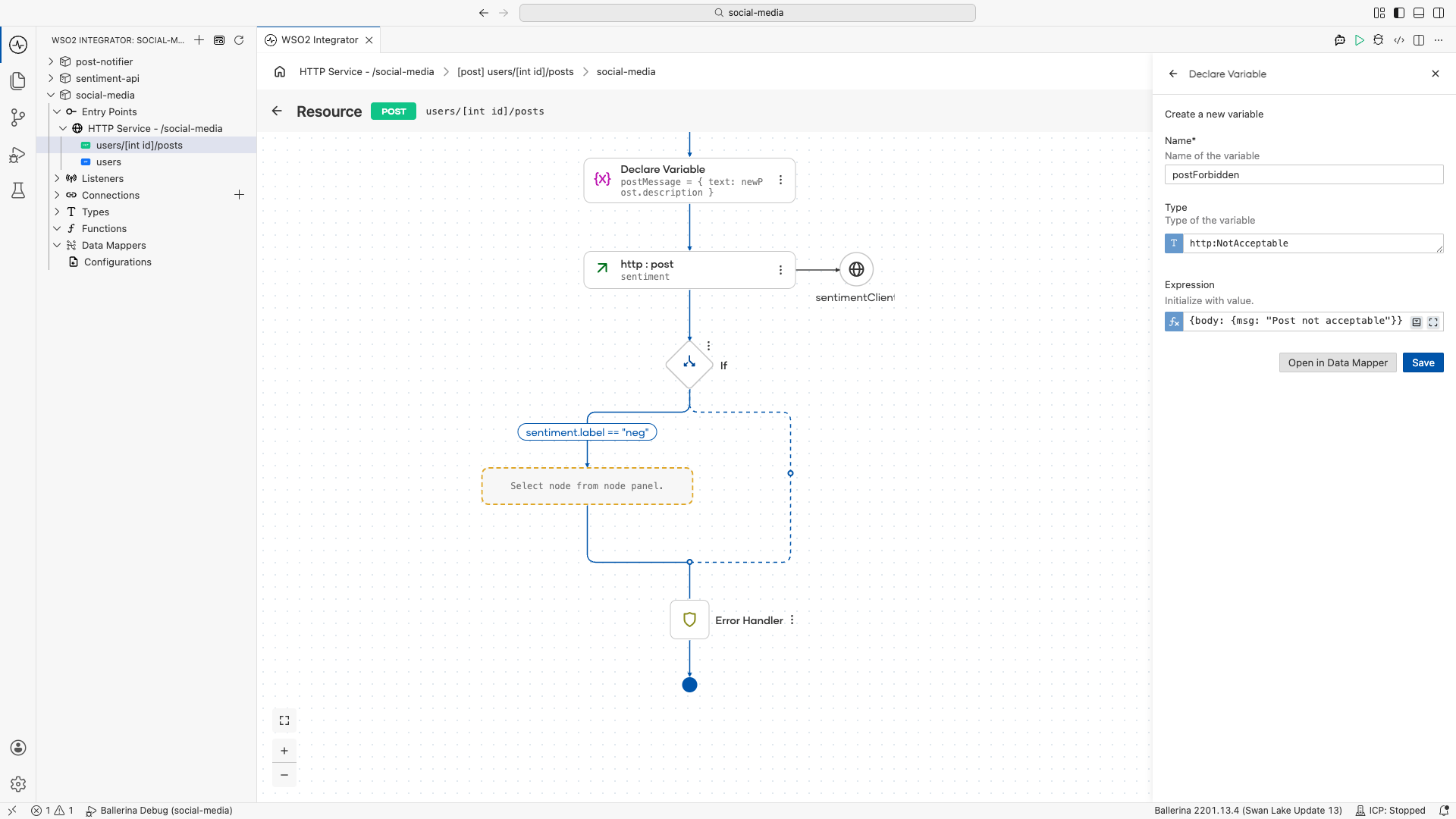1456x819 pixels.
Task: Expand the Connections section
Action: point(57,195)
